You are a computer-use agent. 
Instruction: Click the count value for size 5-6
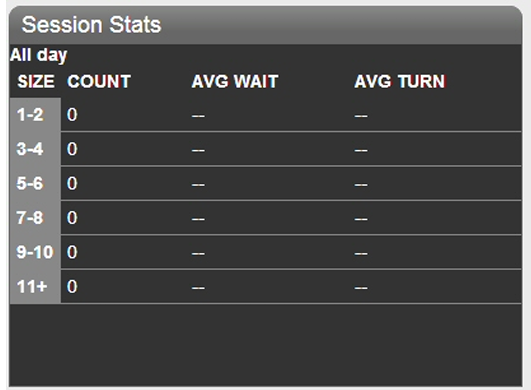(72, 183)
